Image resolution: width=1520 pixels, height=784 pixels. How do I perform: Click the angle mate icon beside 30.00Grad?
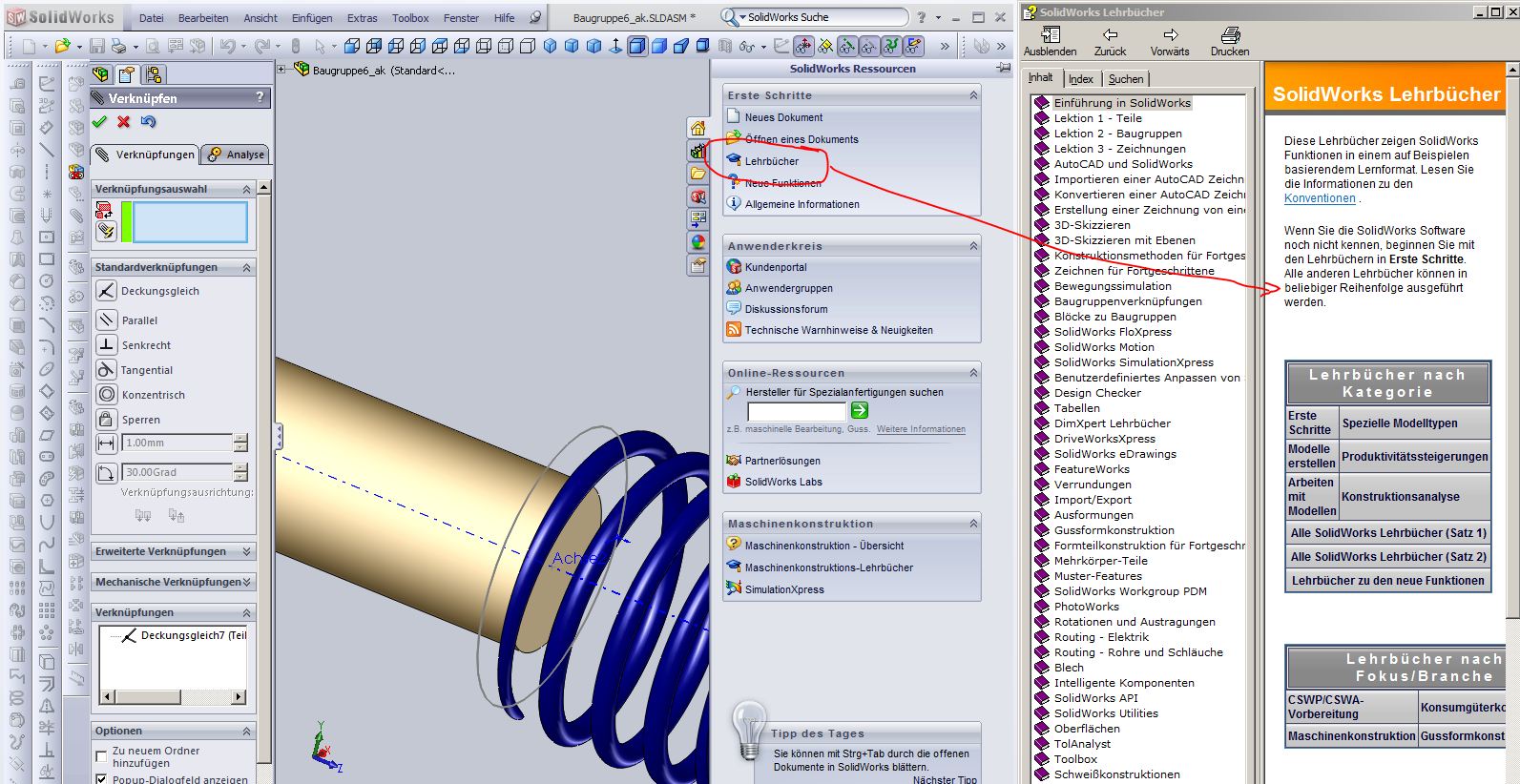(107, 473)
